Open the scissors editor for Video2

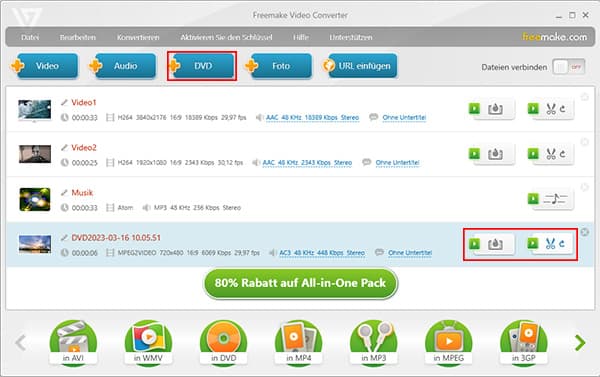[551, 154]
